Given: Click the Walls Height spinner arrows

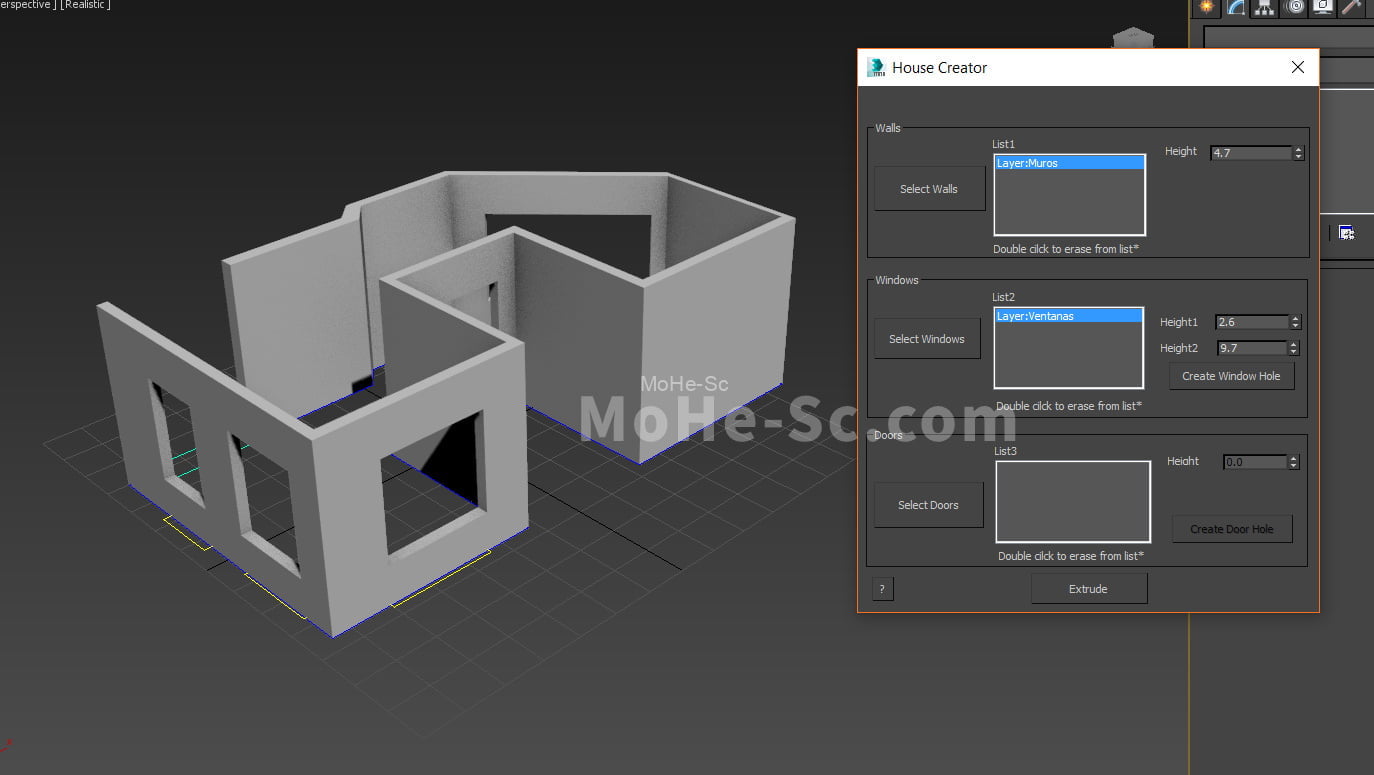Looking at the screenshot, I should click(x=1298, y=153).
